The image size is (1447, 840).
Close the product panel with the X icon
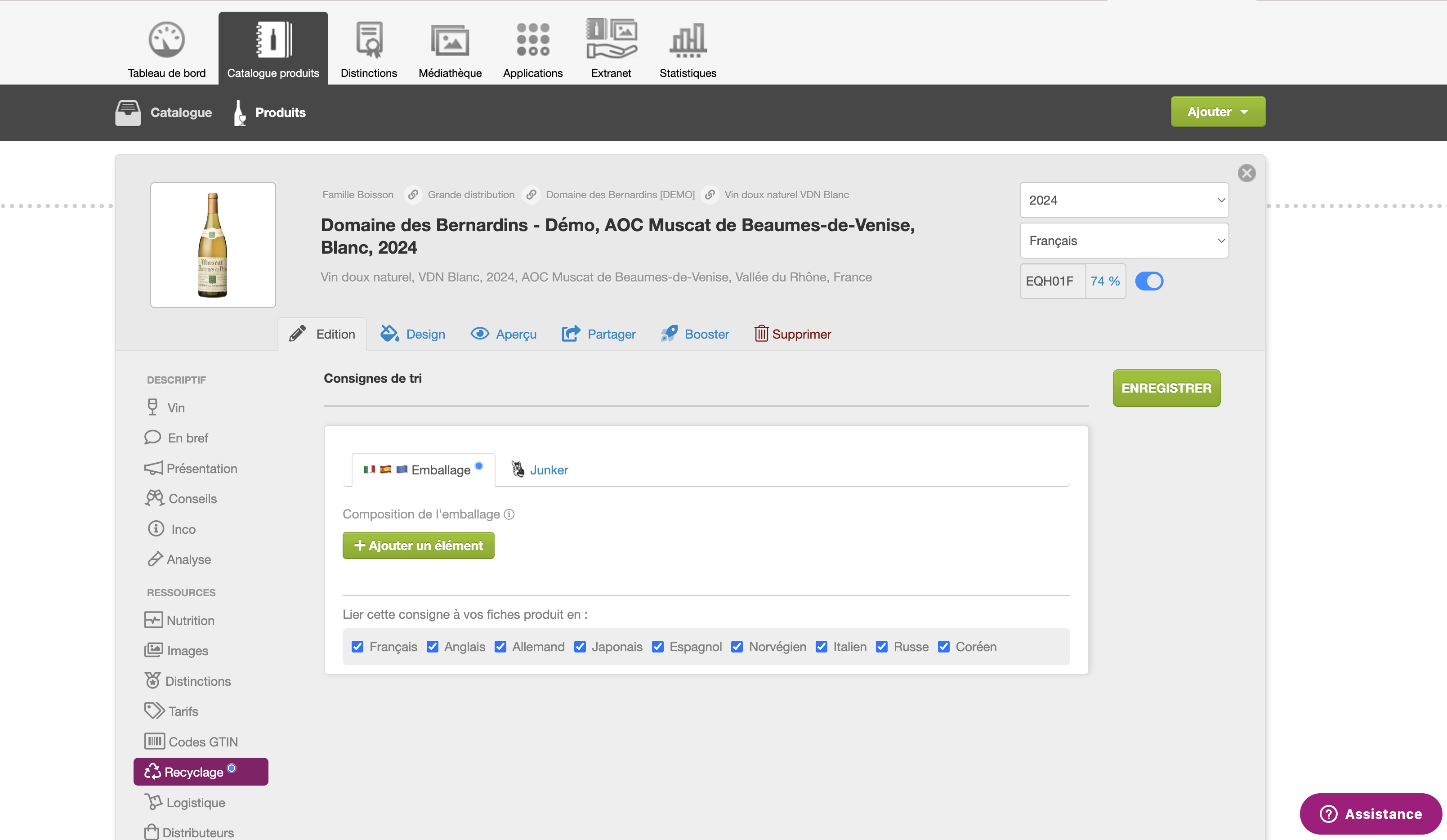point(1246,173)
